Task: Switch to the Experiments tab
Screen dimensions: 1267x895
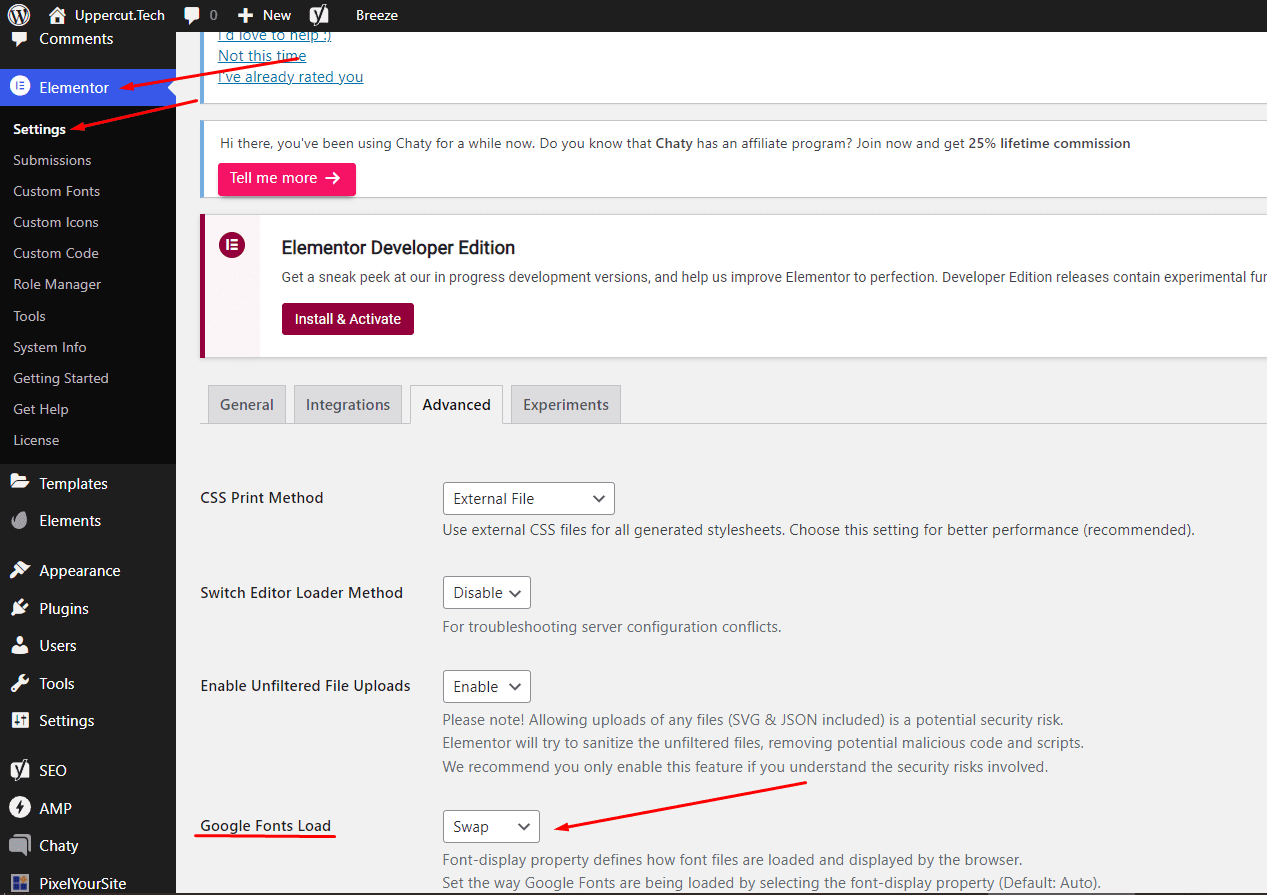Action: coord(566,404)
